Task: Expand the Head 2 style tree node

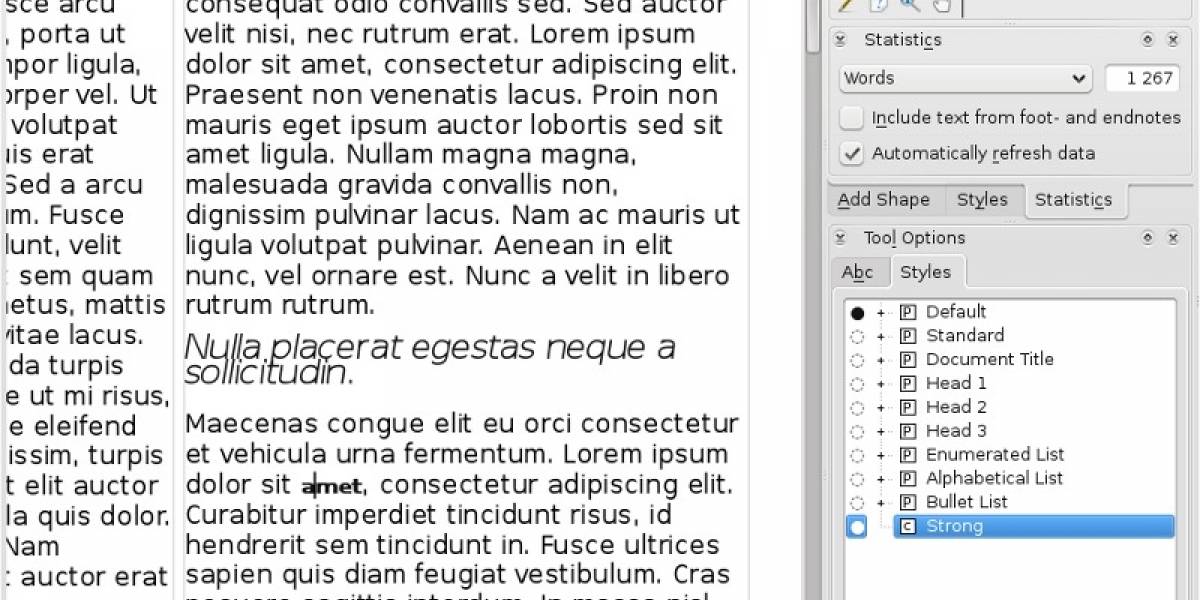Action: 881,407
